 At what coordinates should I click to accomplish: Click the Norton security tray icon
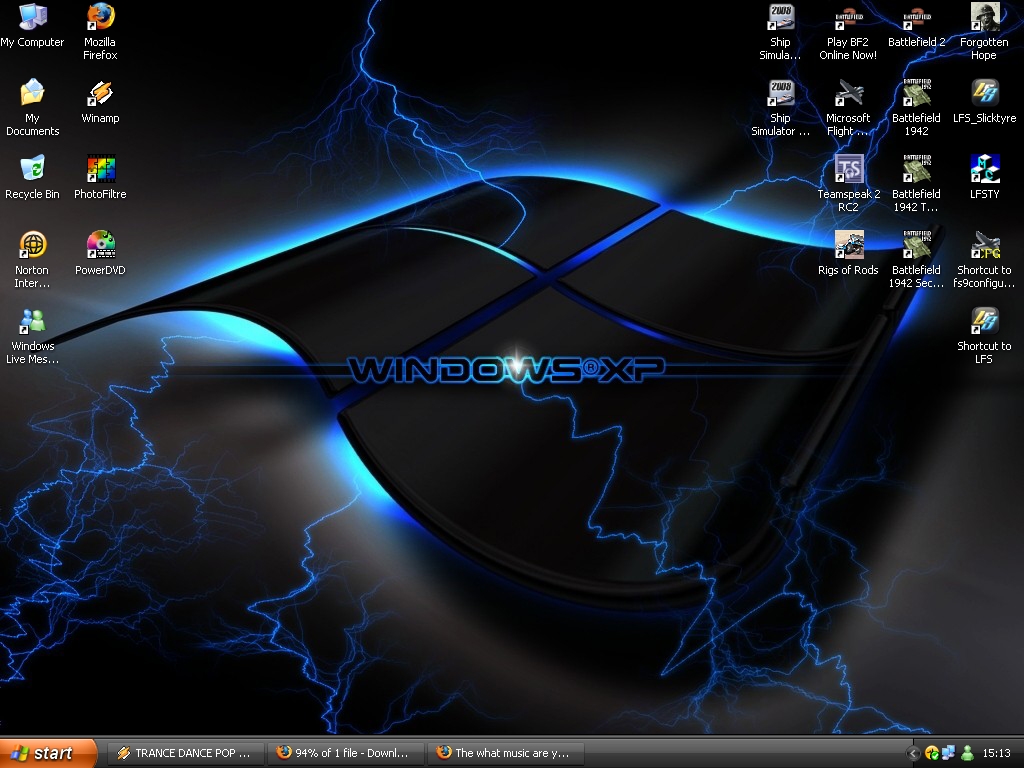(931, 754)
